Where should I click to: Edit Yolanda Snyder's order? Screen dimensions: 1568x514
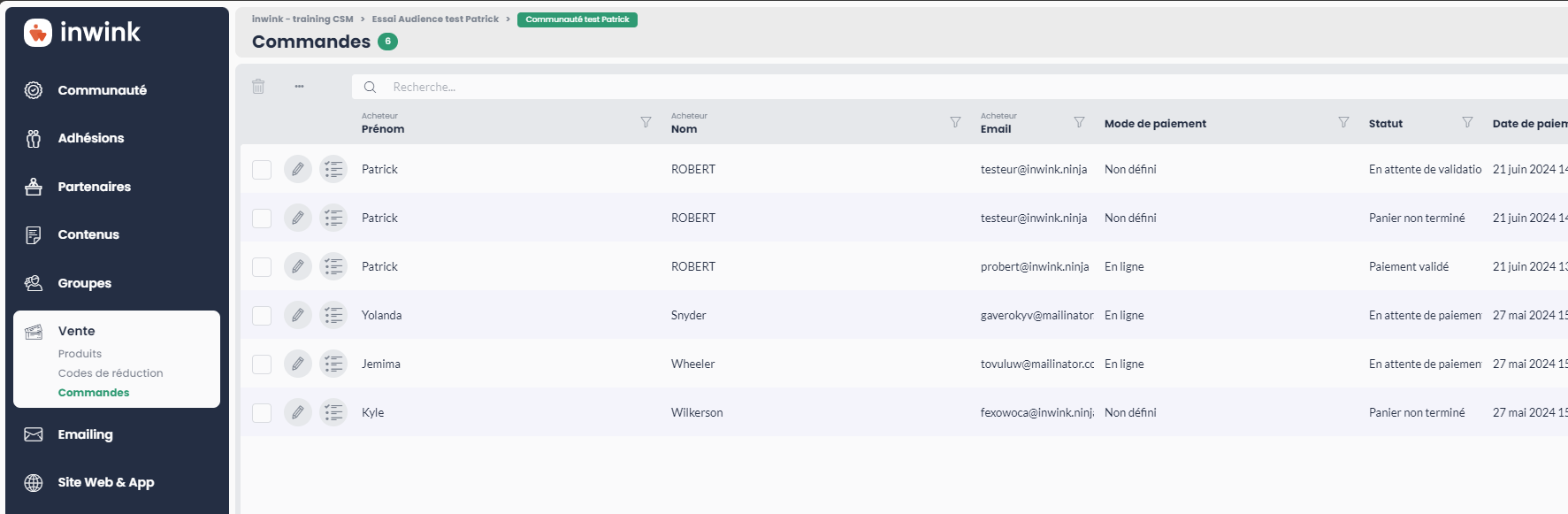298,315
